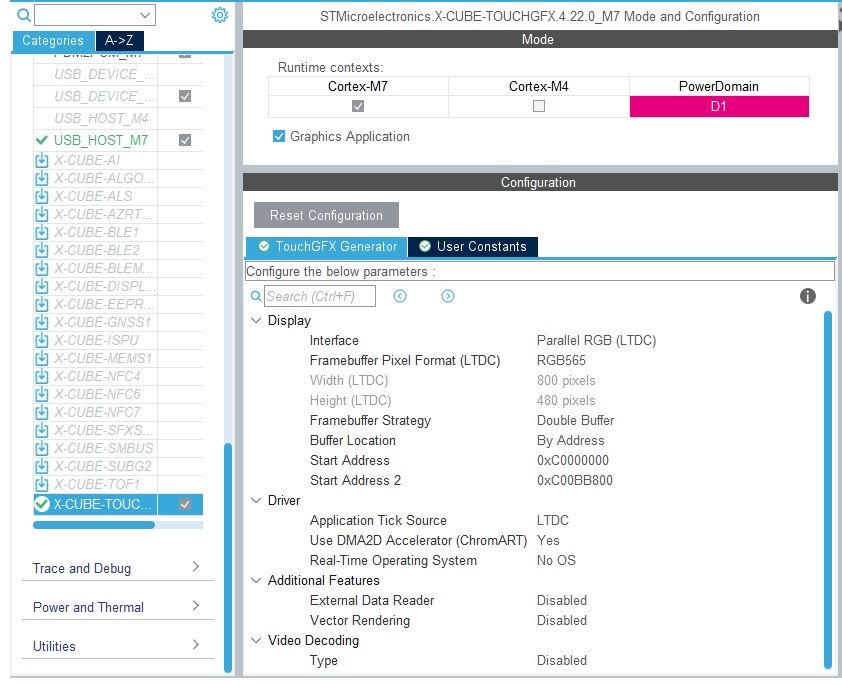Click download icon beside X-CUBE-BLE1

point(41,232)
